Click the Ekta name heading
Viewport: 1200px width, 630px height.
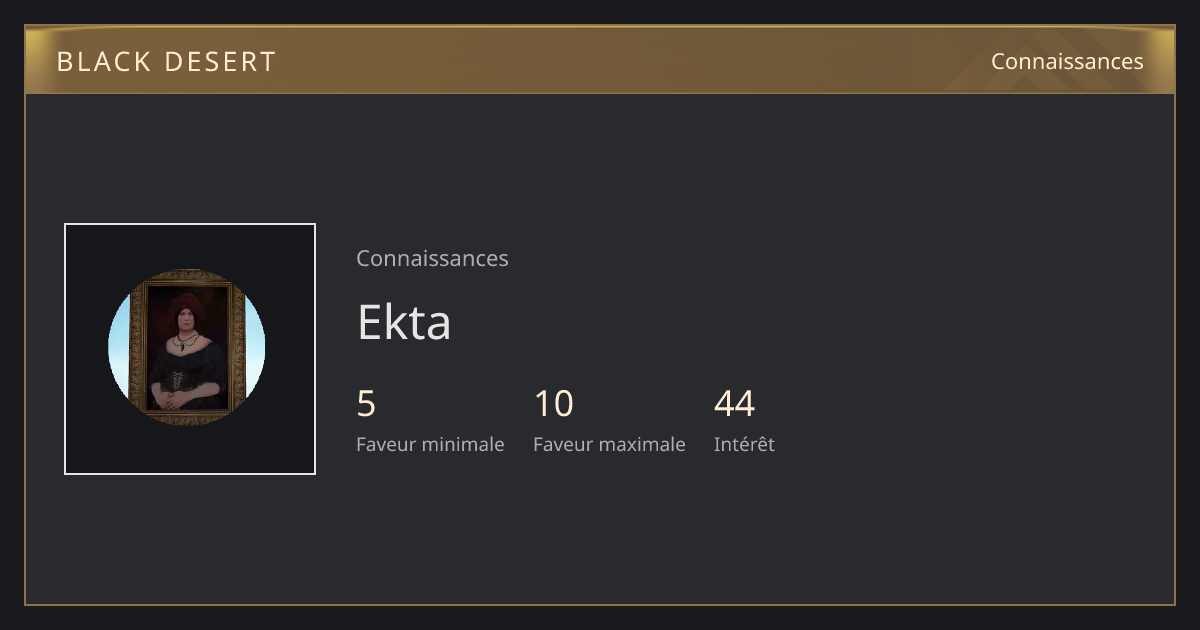[x=404, y=322]
